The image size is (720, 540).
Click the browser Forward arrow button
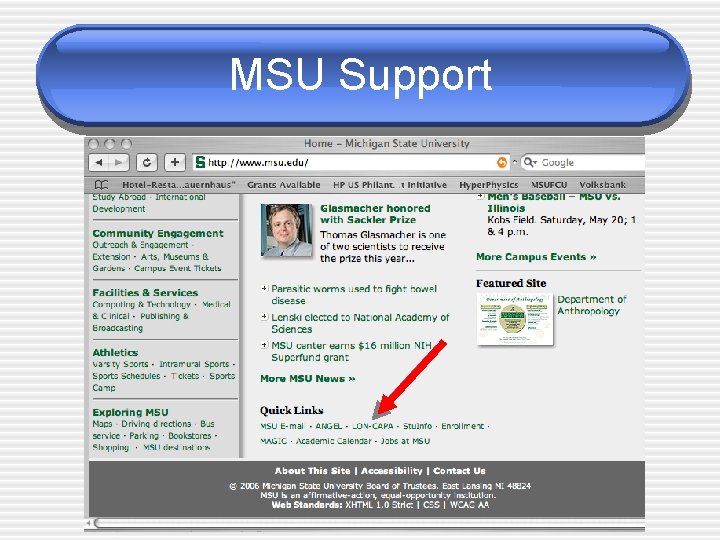(x=118, y=162)
